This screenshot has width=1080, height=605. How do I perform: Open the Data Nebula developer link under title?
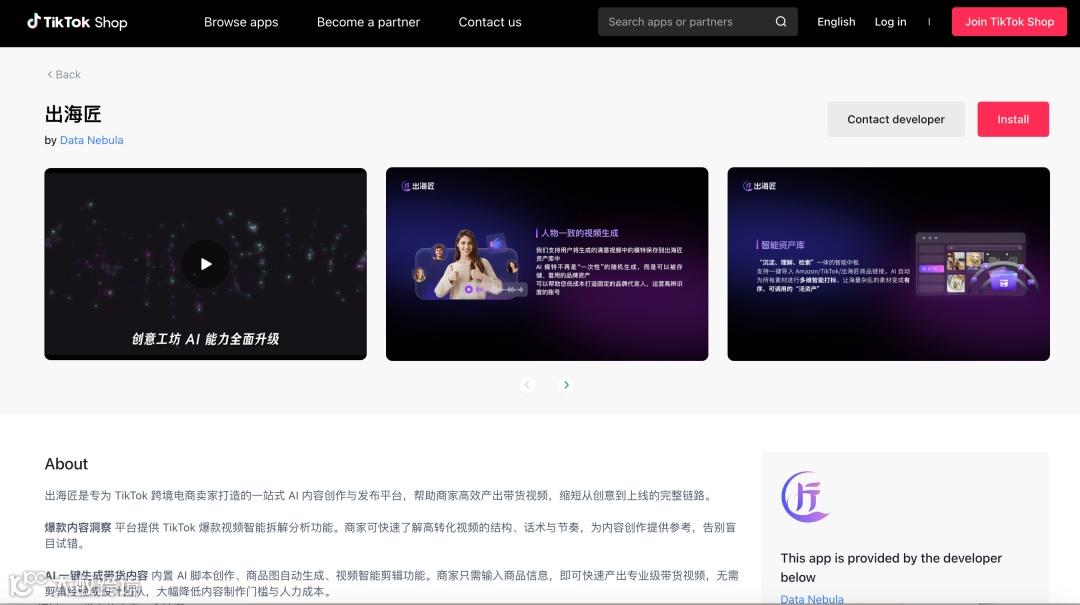pyautogui.click(x=92, y=140)
